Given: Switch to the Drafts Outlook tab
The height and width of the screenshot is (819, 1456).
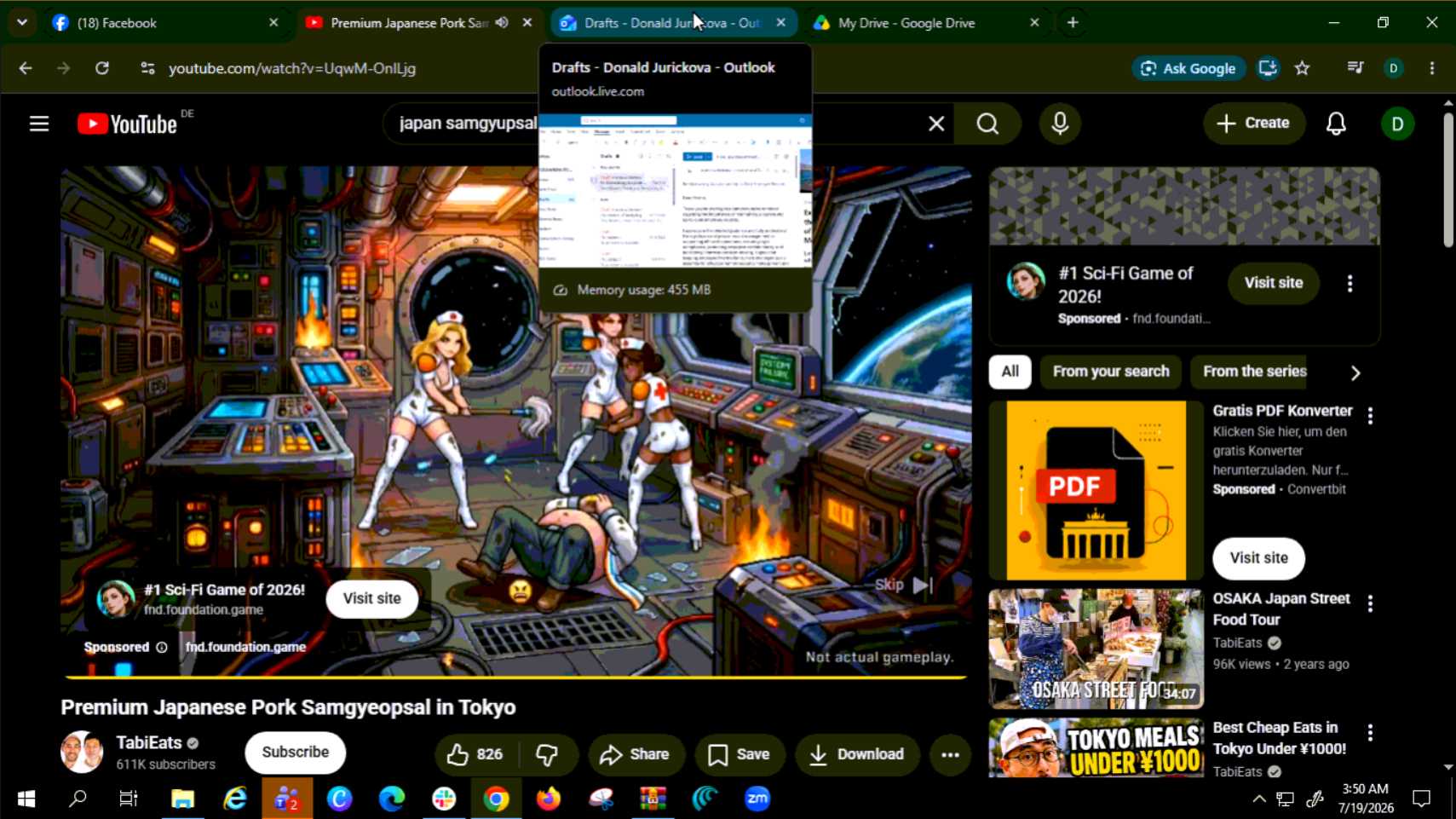Looking at the screenshot, I should 673,23.
